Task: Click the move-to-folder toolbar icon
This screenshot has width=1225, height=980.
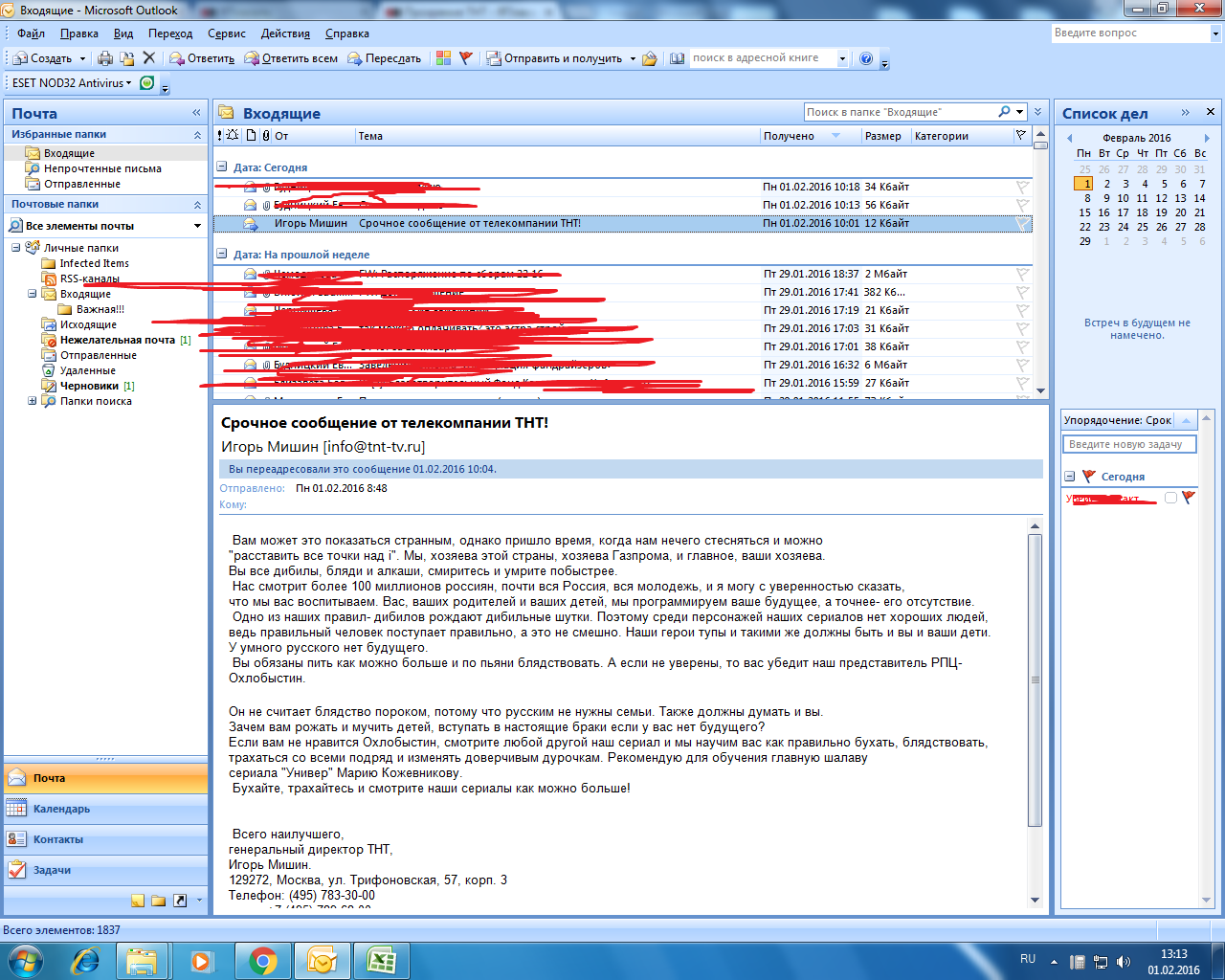Action: pyautogui.click(x=126, y=58)
